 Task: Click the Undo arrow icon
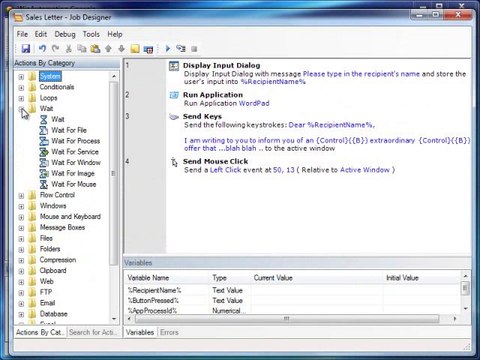[x=42, y=49]
